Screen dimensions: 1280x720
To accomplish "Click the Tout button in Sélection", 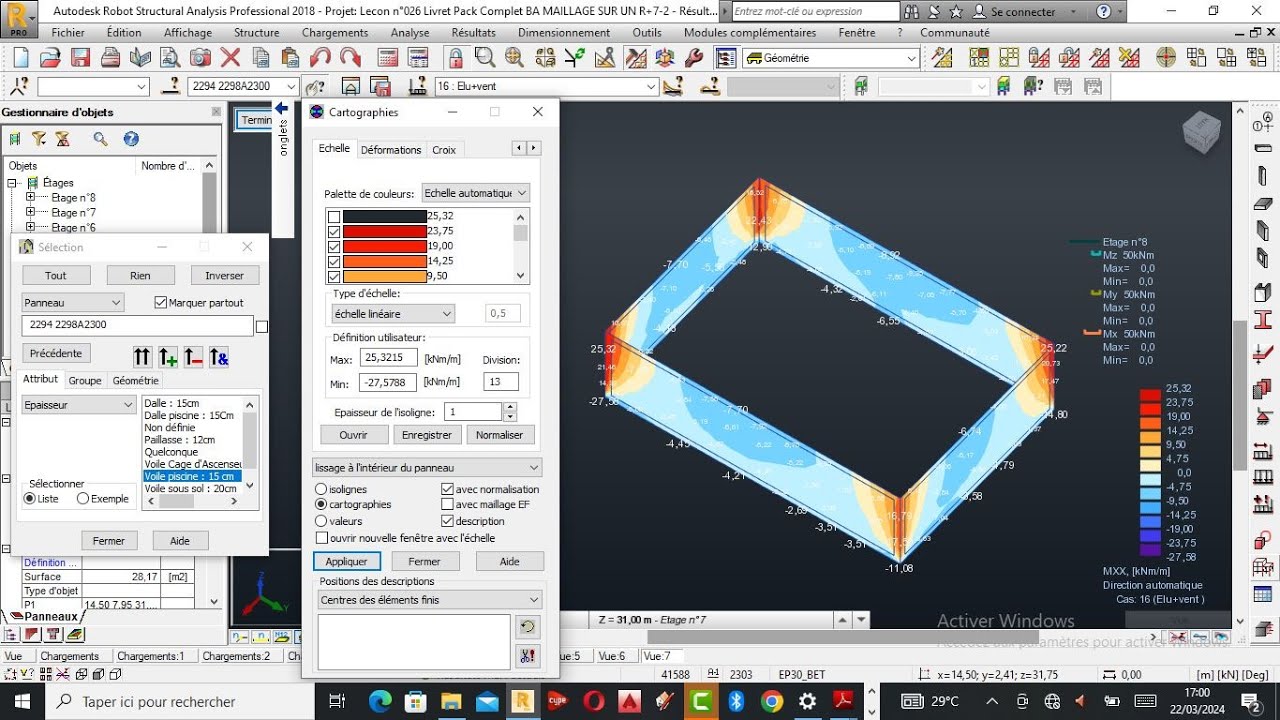I will 56,276.
